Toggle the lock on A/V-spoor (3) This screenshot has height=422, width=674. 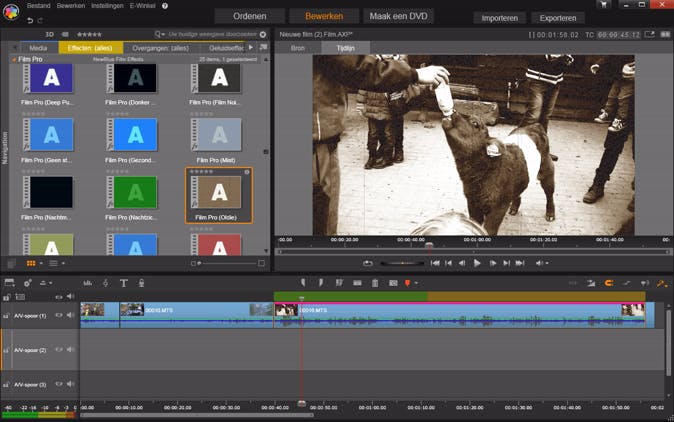pos(7,385)
